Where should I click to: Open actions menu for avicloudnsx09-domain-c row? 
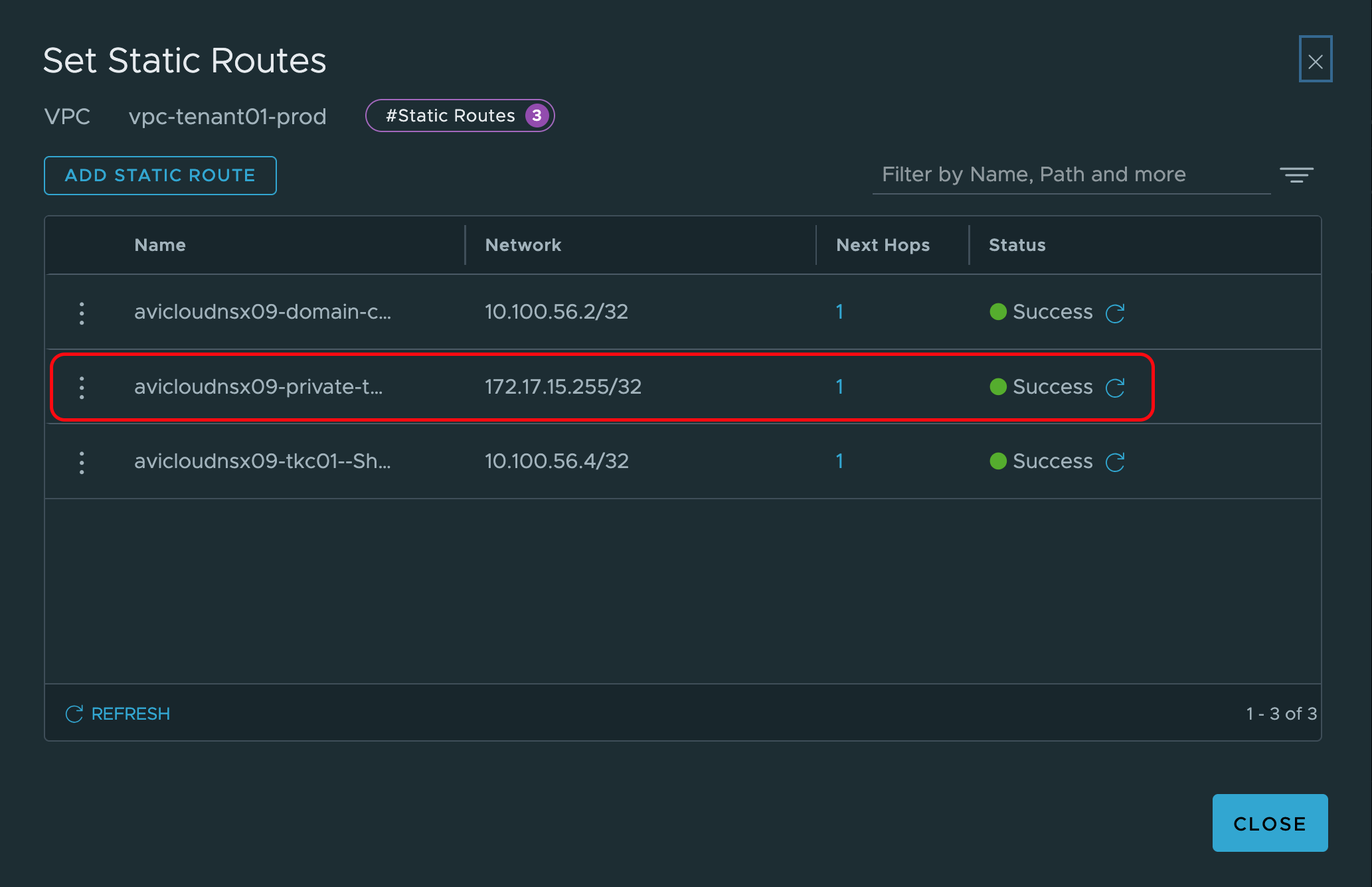82,313
